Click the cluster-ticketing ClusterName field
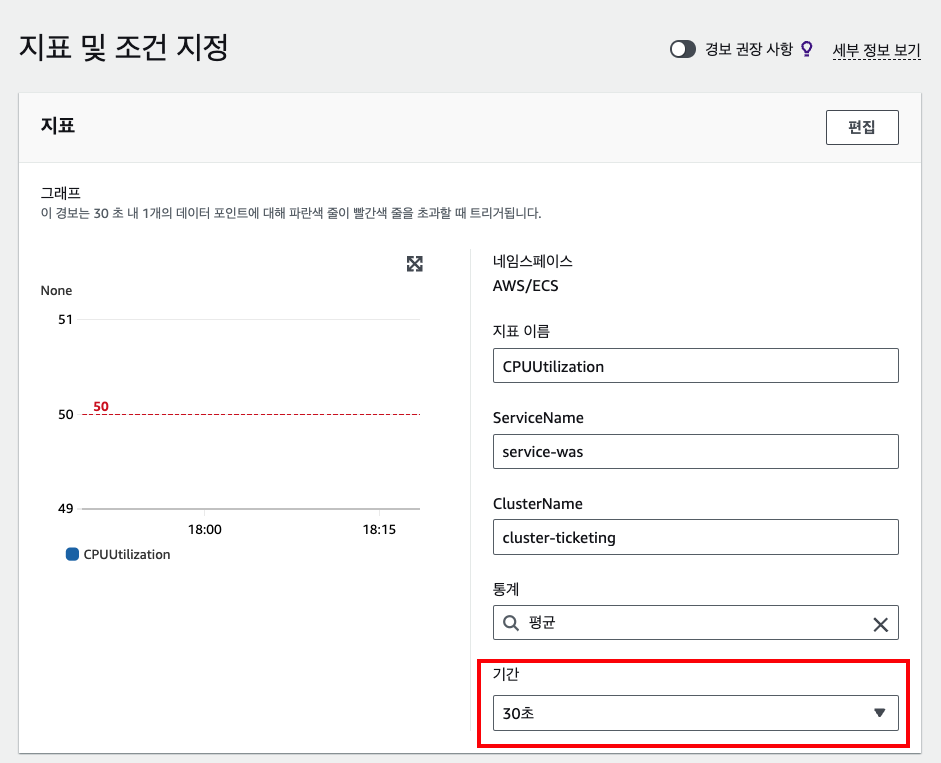Image resolution: width=941 pixels, height=763 pixels. (696, 537)
